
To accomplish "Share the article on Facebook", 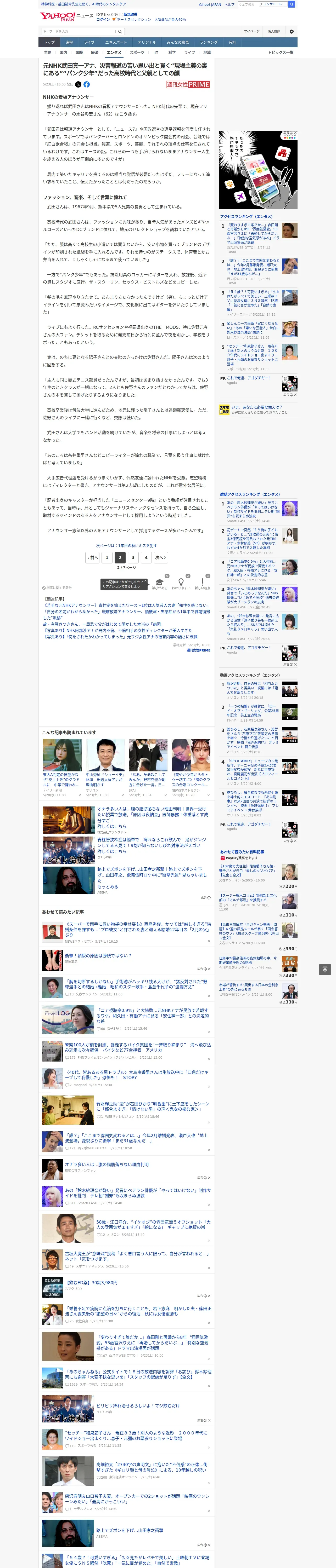I will (87, 85).
